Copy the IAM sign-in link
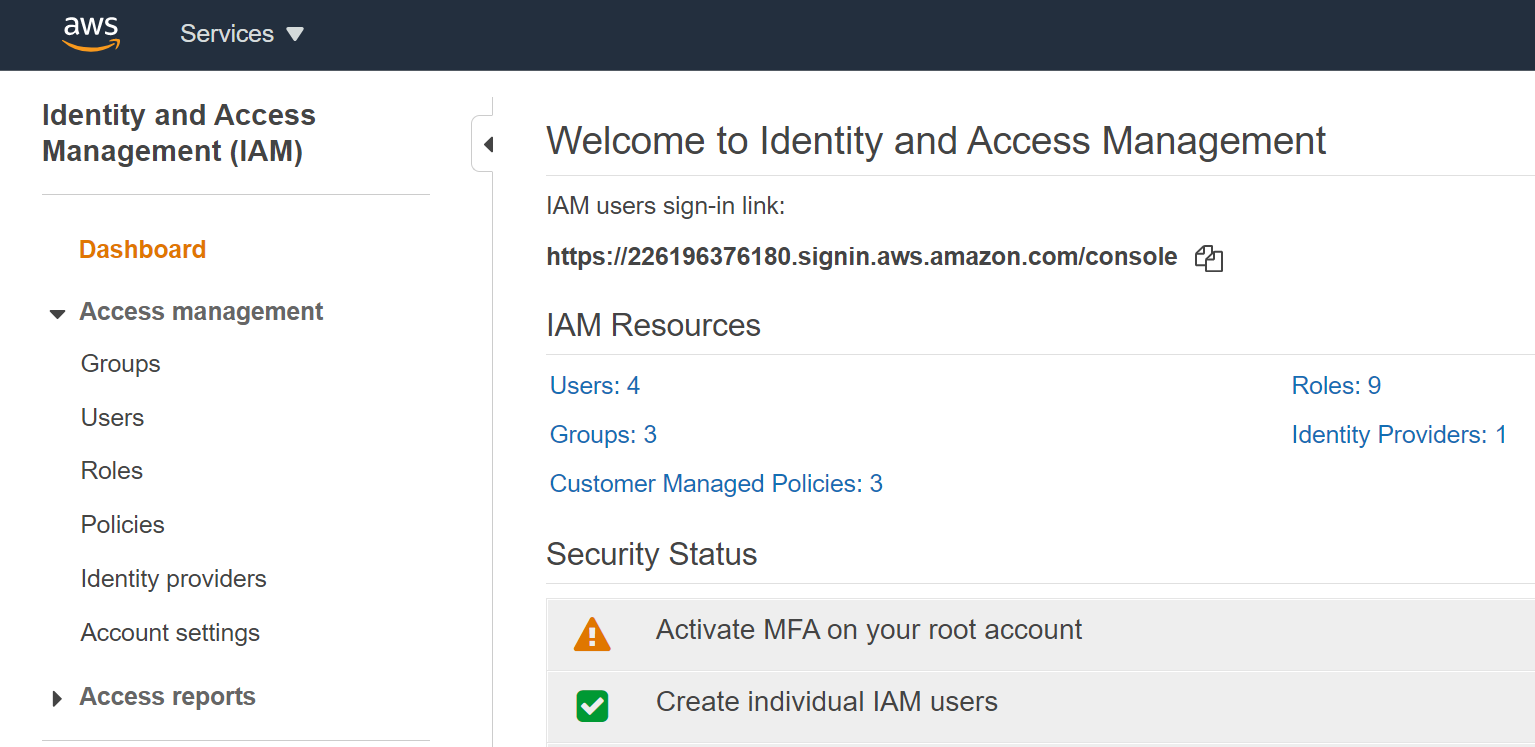Viewport: 1535px width, 747px height. [x=1209, y=258]
